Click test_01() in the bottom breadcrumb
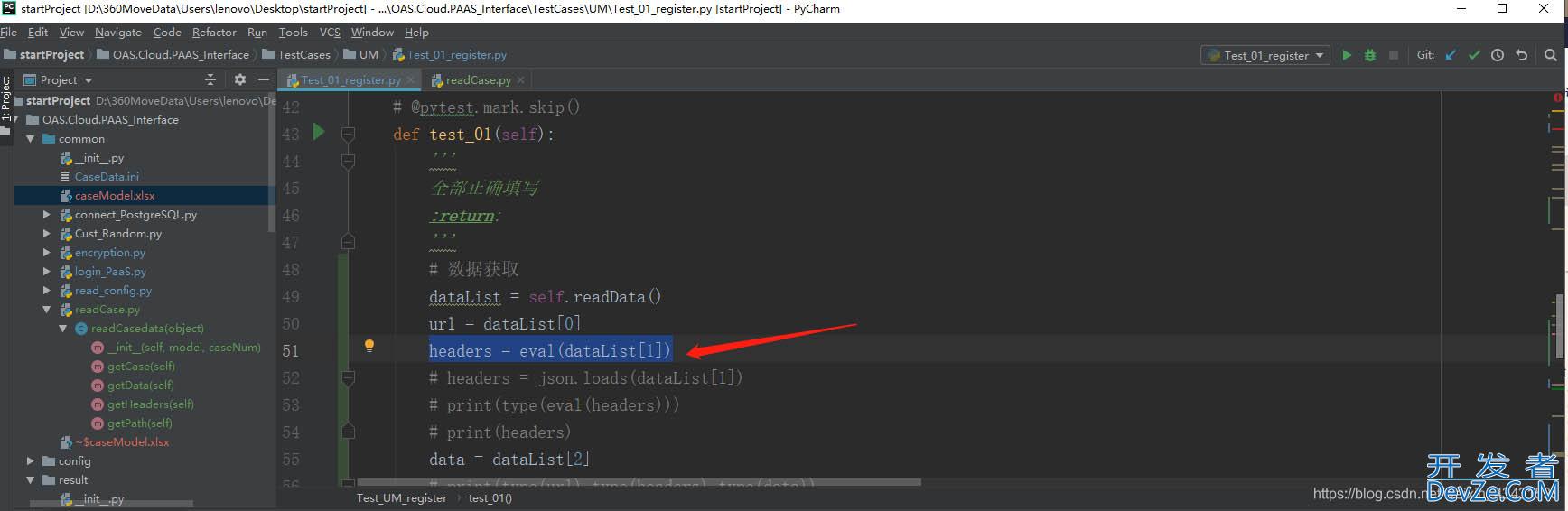 [x=490, y=498]
